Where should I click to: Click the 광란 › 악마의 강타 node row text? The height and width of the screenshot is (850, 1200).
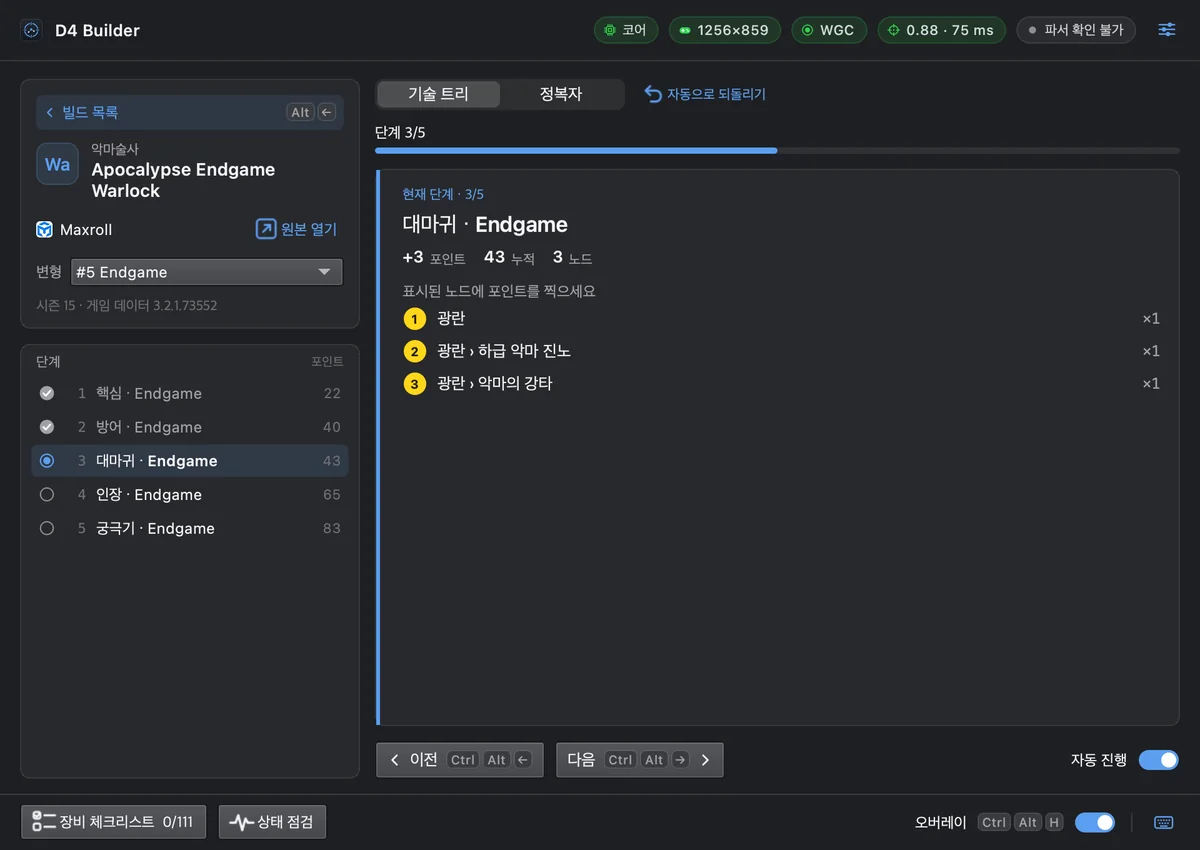pos(495,383)
